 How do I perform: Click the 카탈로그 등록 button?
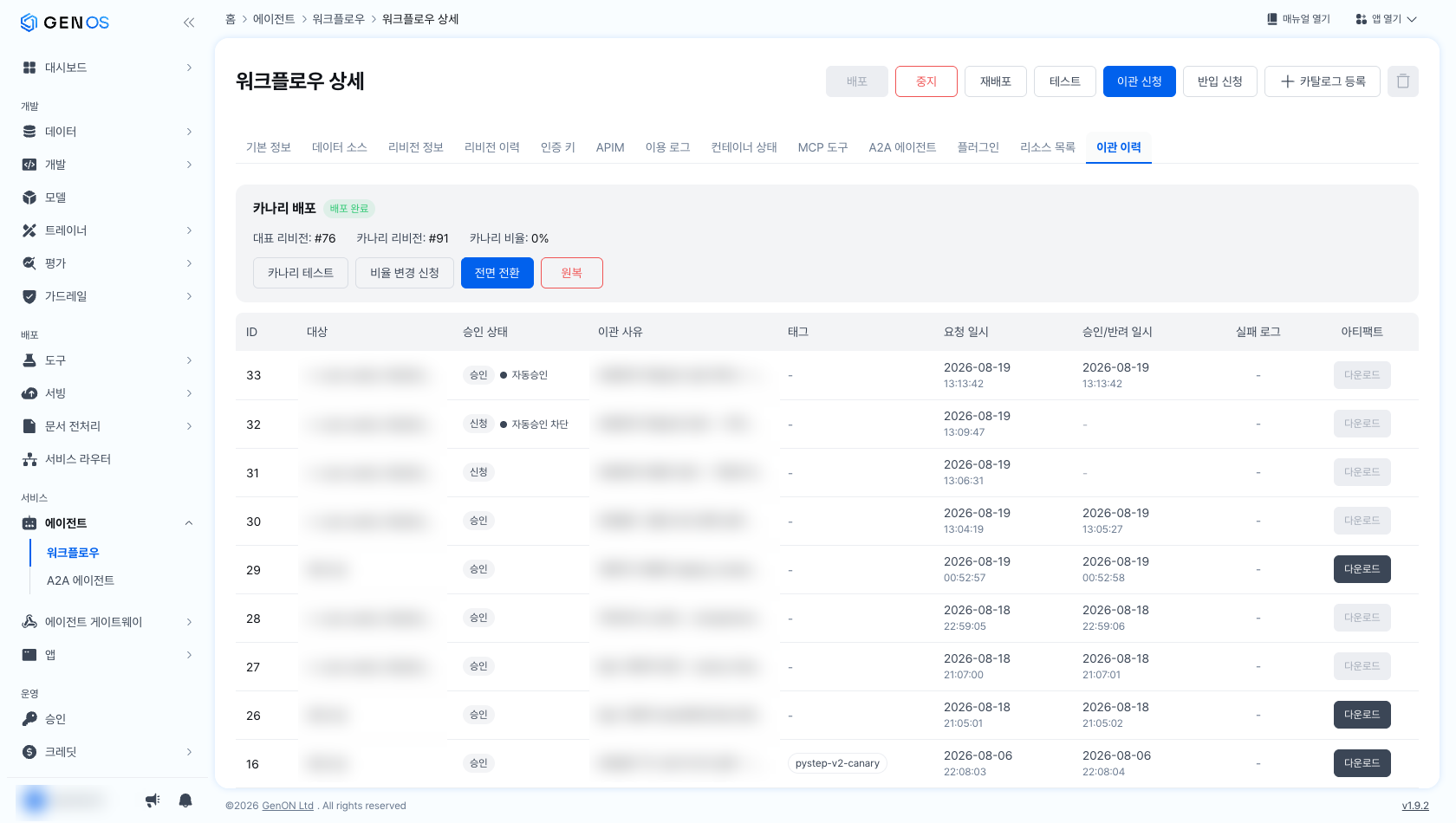click(1323, 81)
